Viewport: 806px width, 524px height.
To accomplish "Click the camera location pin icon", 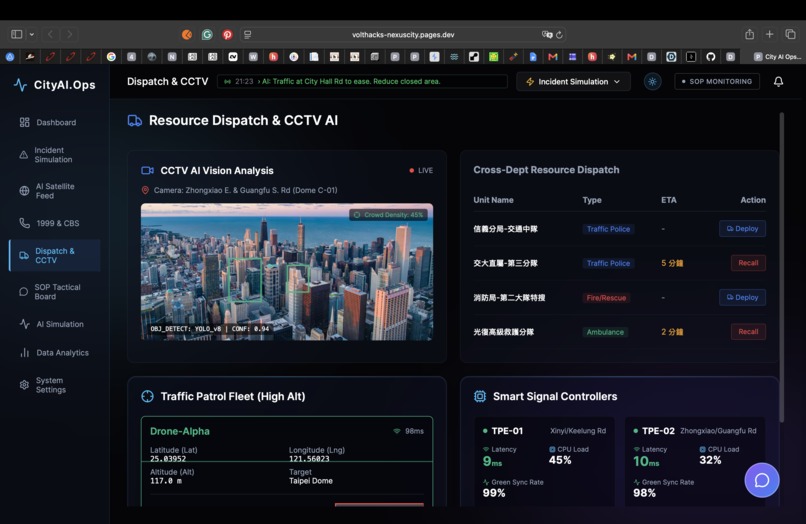I will (x=145, y=190).
